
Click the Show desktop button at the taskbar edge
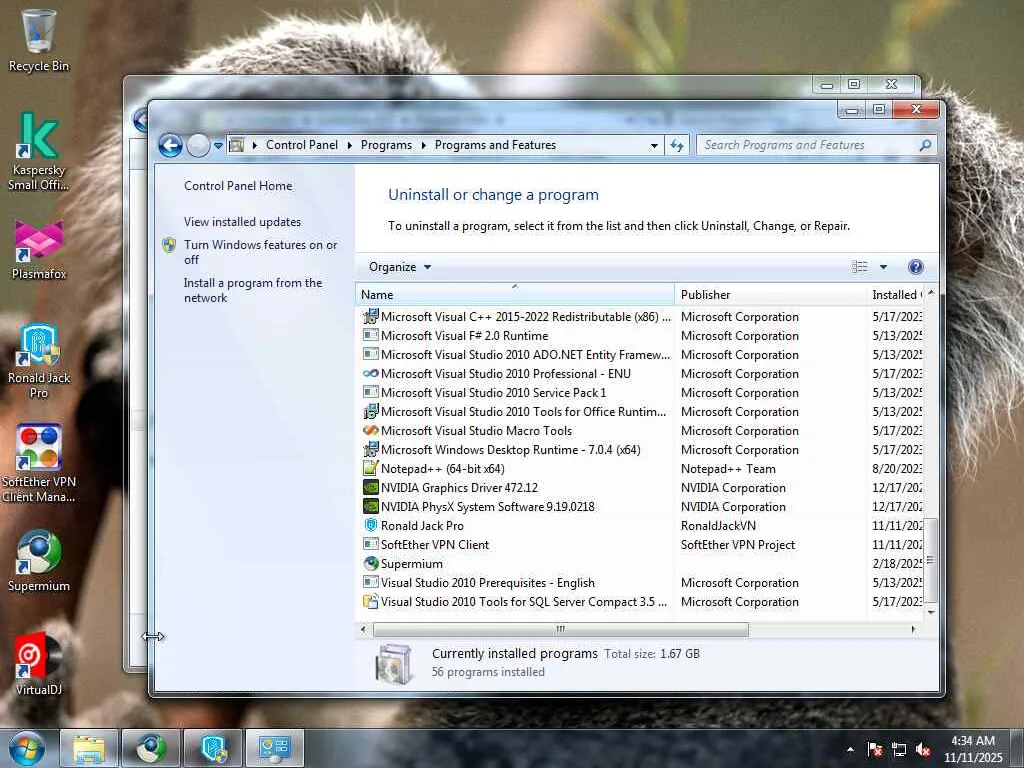1017,748
